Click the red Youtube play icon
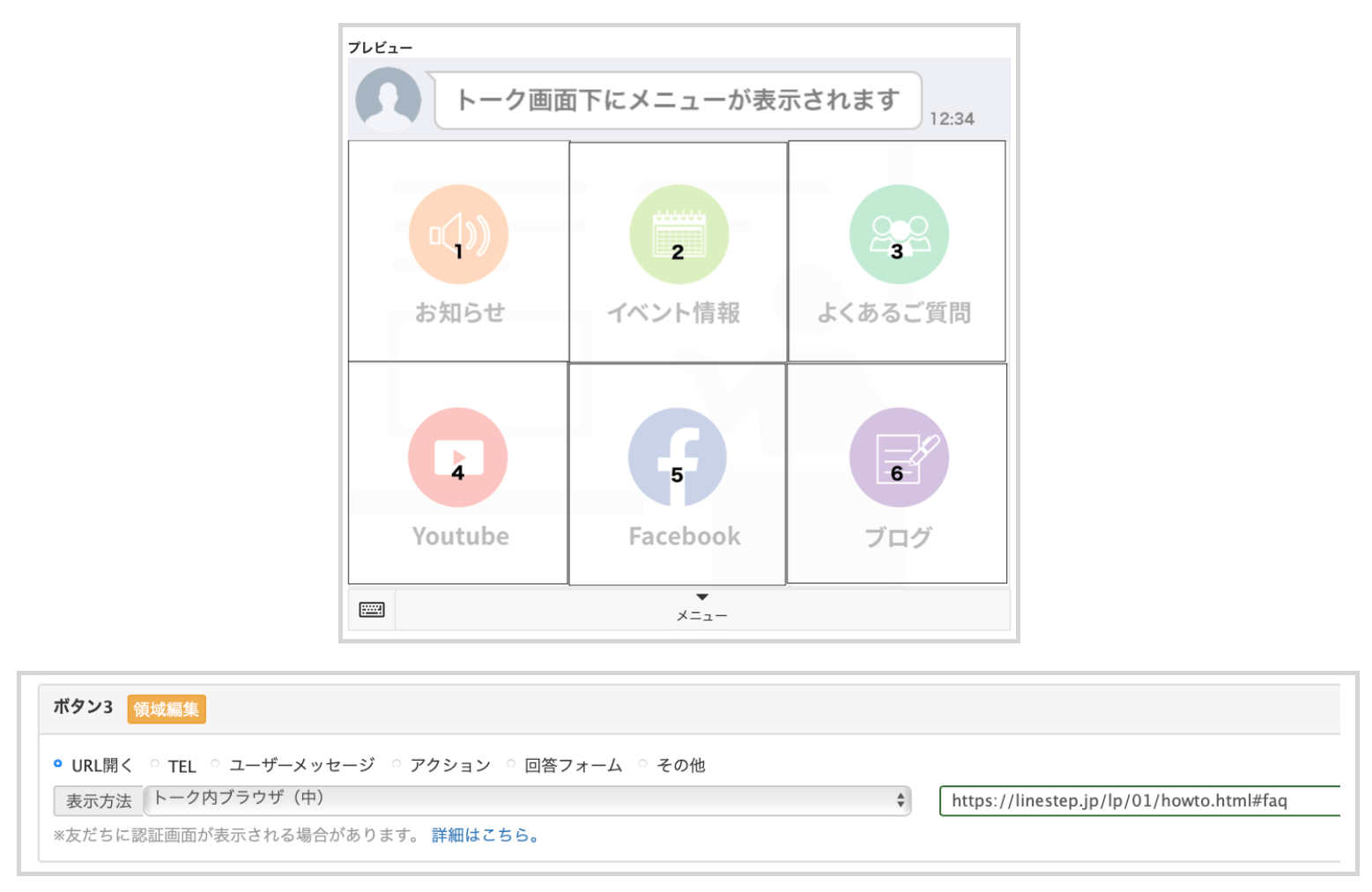This screenshot has height=892, width=1372. [x=457, y=457]
